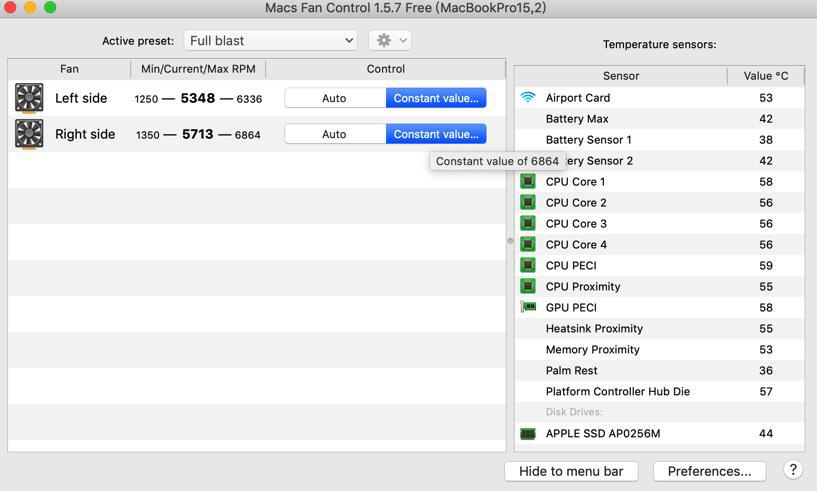Image resolution: width=817 pixels, height=491 pixels.
Task: Click the yellow minimize window button
Action: click(x=30, y=7)
